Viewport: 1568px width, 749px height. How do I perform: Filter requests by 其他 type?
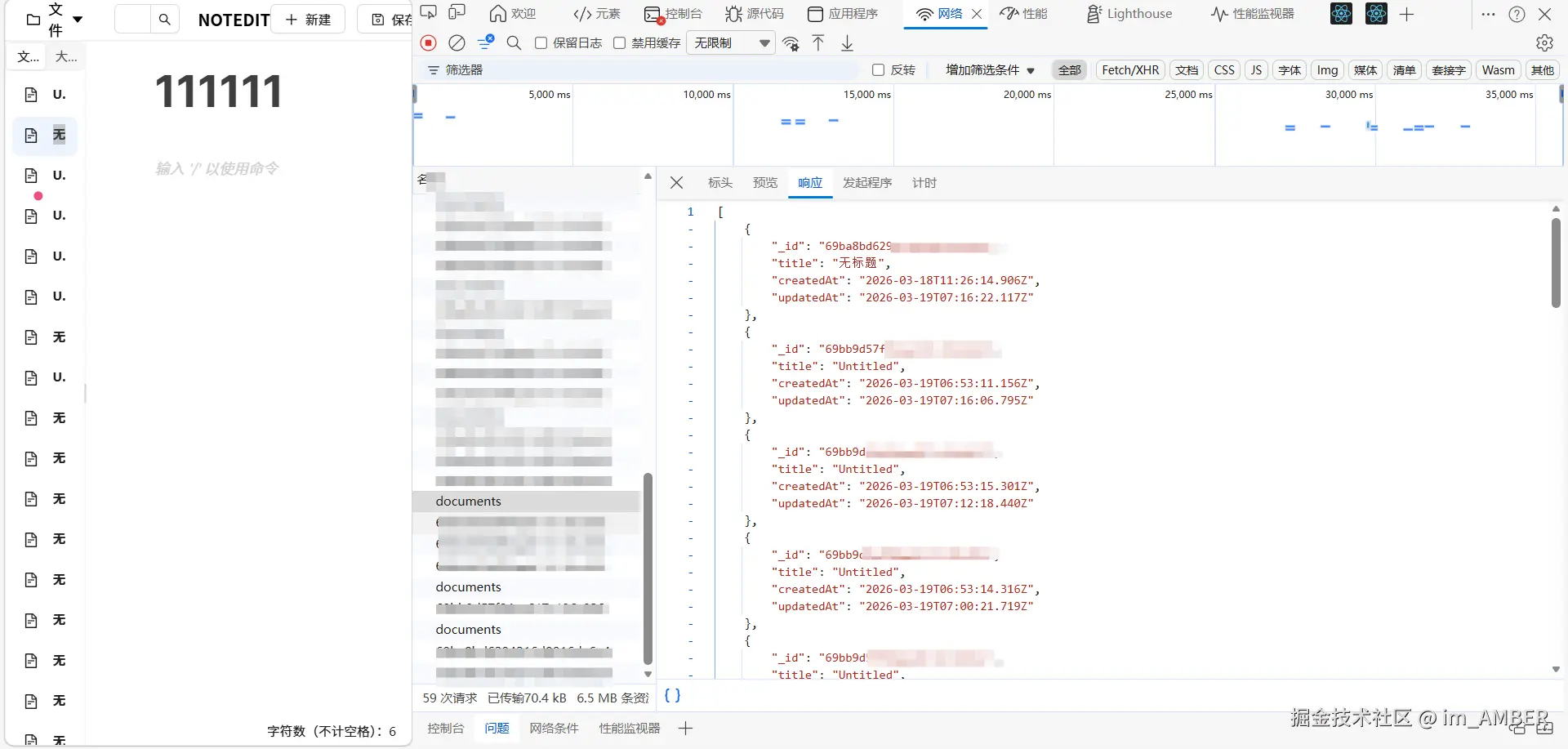(1542, 70)
